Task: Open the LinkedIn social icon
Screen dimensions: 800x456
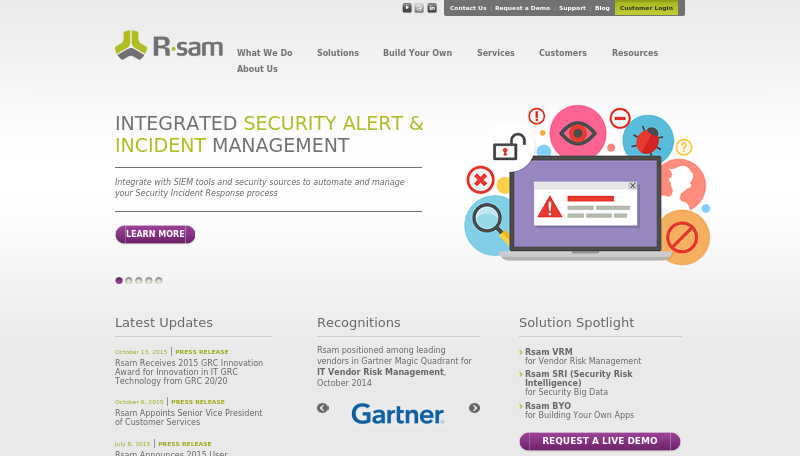Action: click(432, 8)
